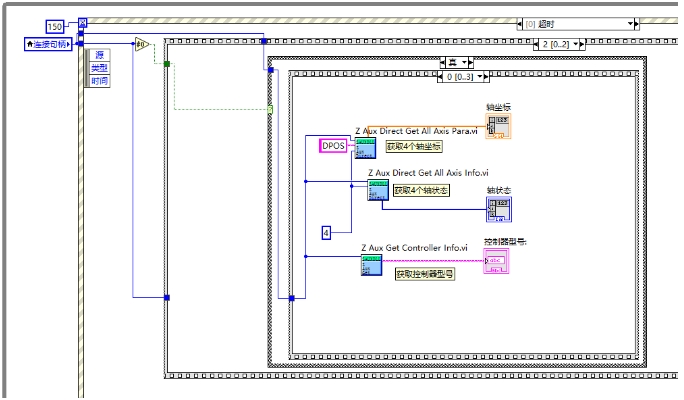Image resolution: width=684 pixels, height=400 pixels.
Task: Select the not-equal-to-zero comparison node
Action: point(142,44)
